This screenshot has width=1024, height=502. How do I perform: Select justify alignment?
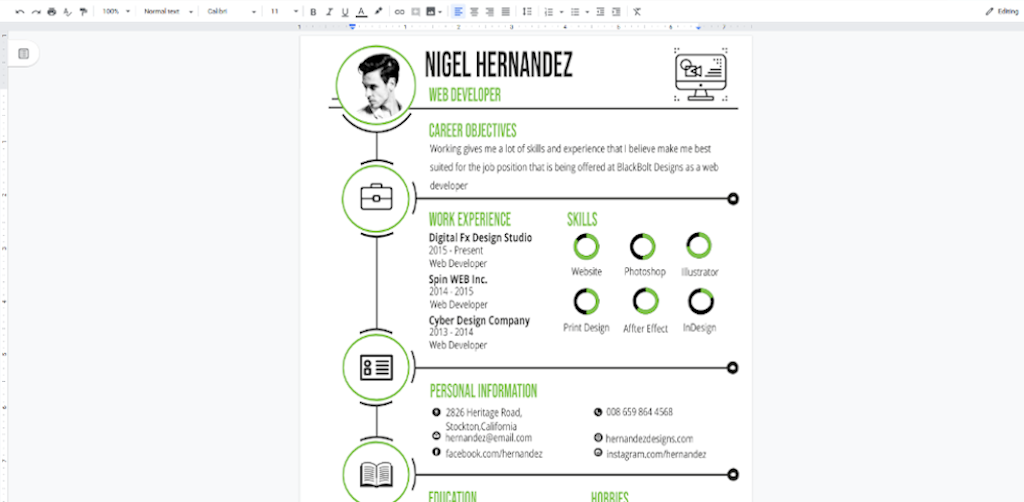(505, 12)
